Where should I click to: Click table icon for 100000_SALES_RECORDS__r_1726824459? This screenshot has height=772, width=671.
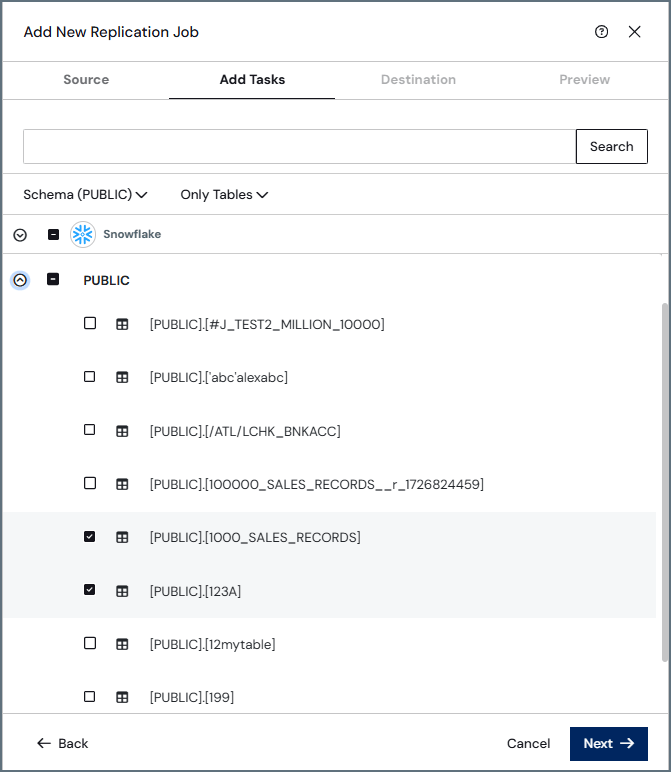tap(122, 484)
